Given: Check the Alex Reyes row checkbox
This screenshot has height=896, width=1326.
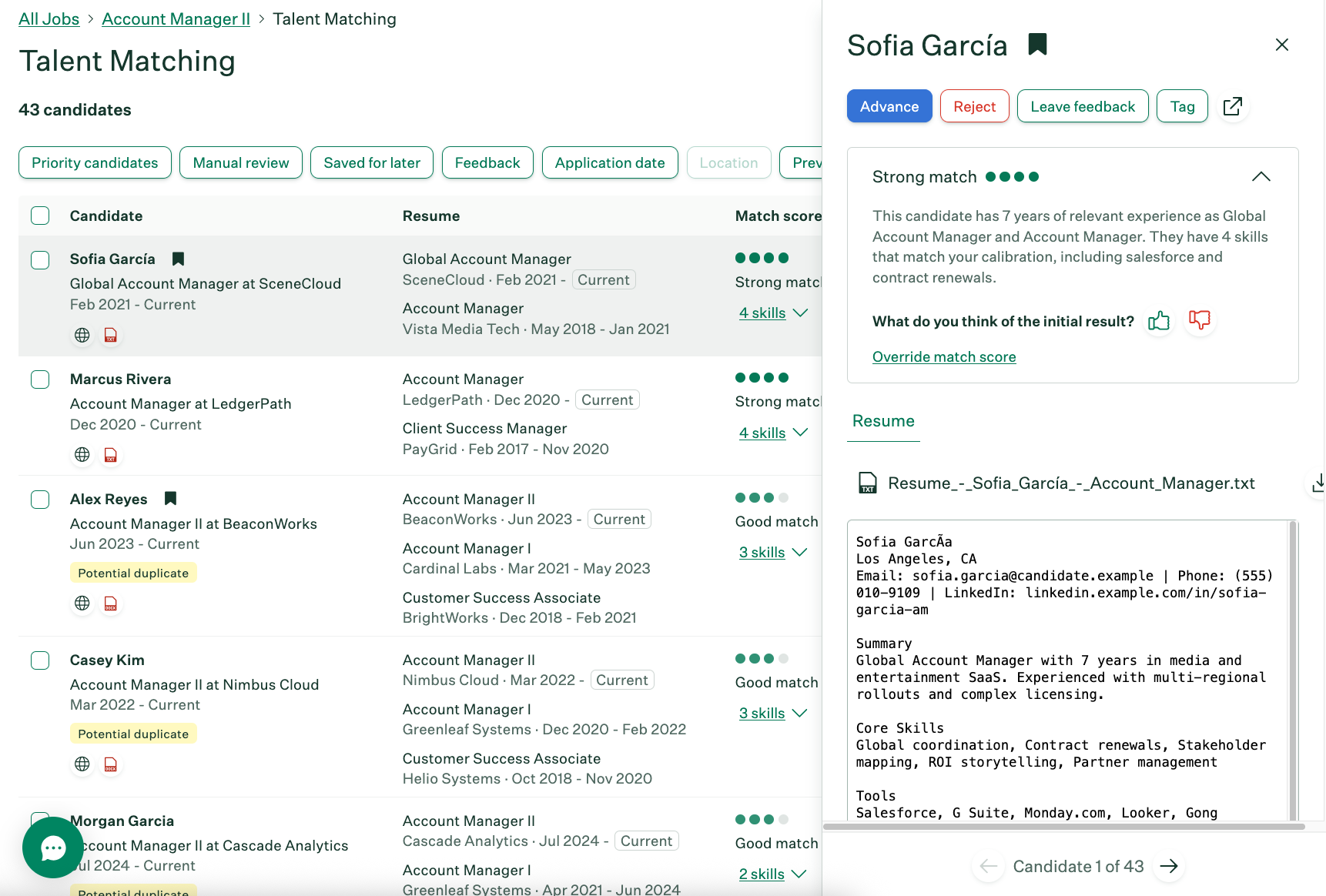Looking at the screenshot, I should 40,500.
